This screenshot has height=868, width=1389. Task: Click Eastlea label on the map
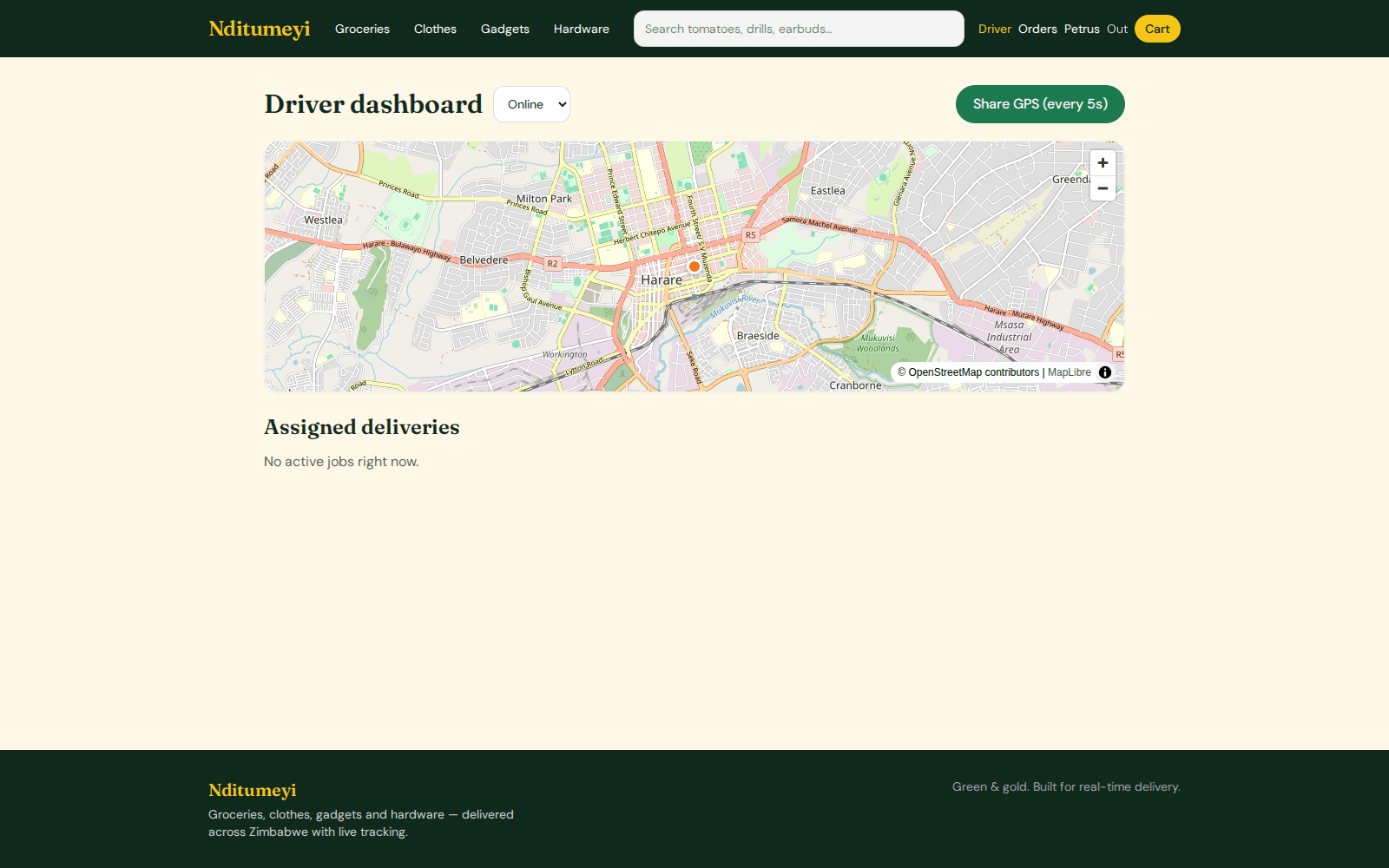827,191
